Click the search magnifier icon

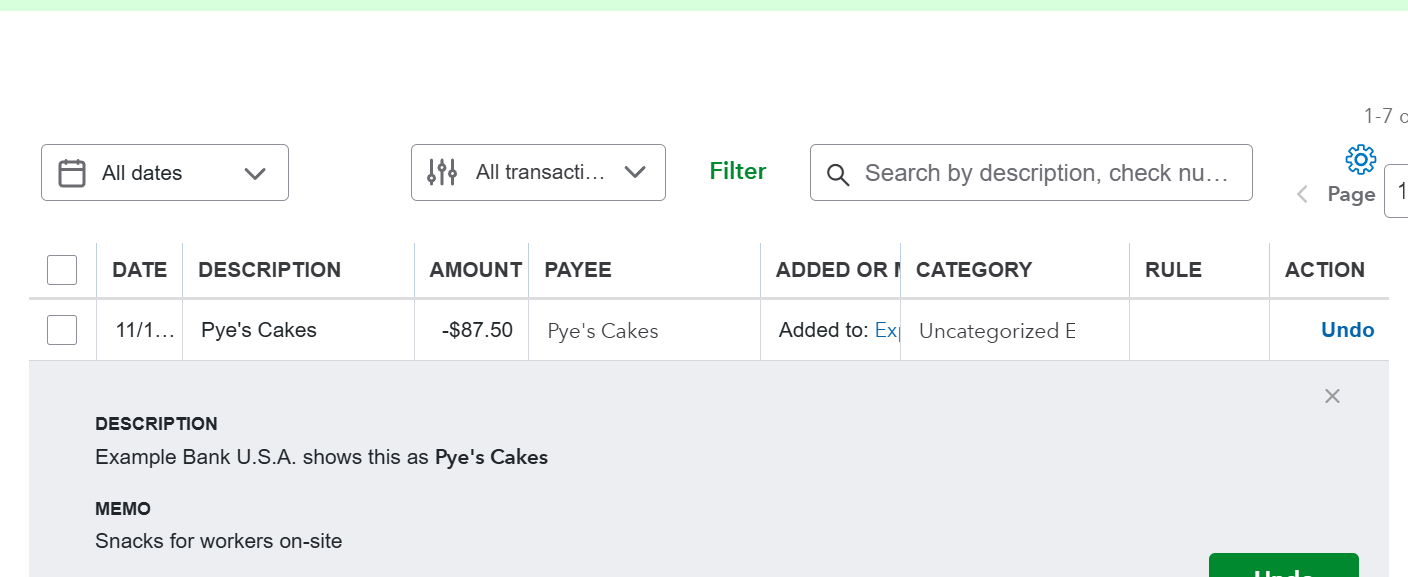tap(838, 174)
